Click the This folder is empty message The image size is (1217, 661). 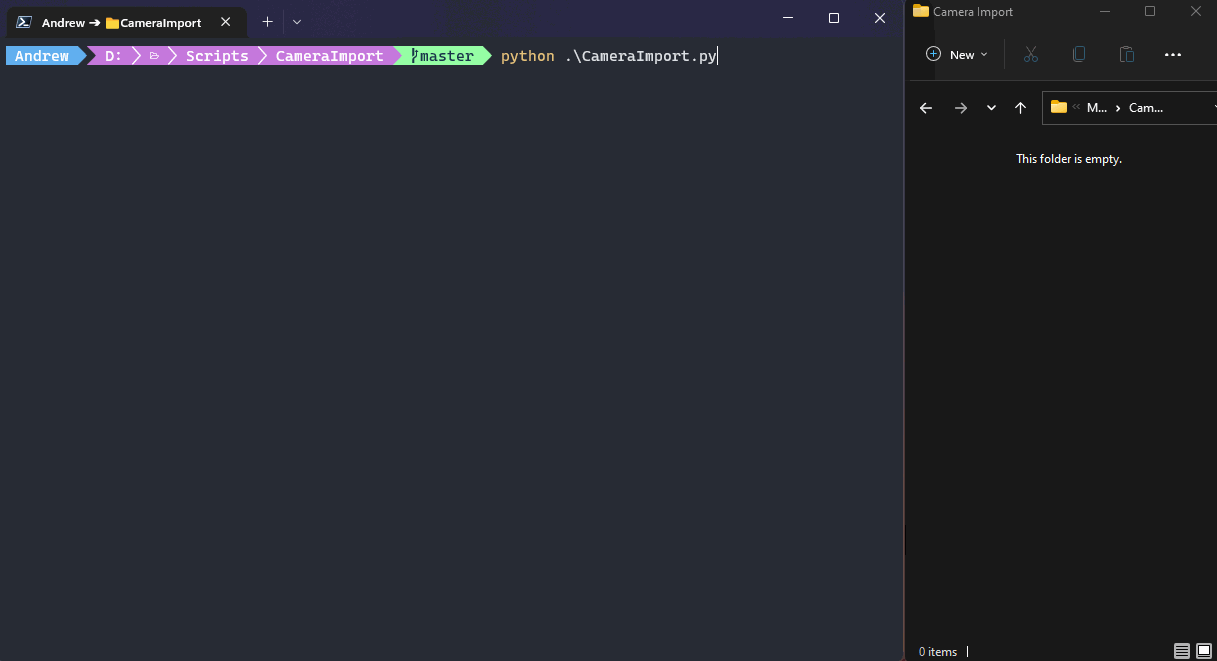coord(1069,159)
